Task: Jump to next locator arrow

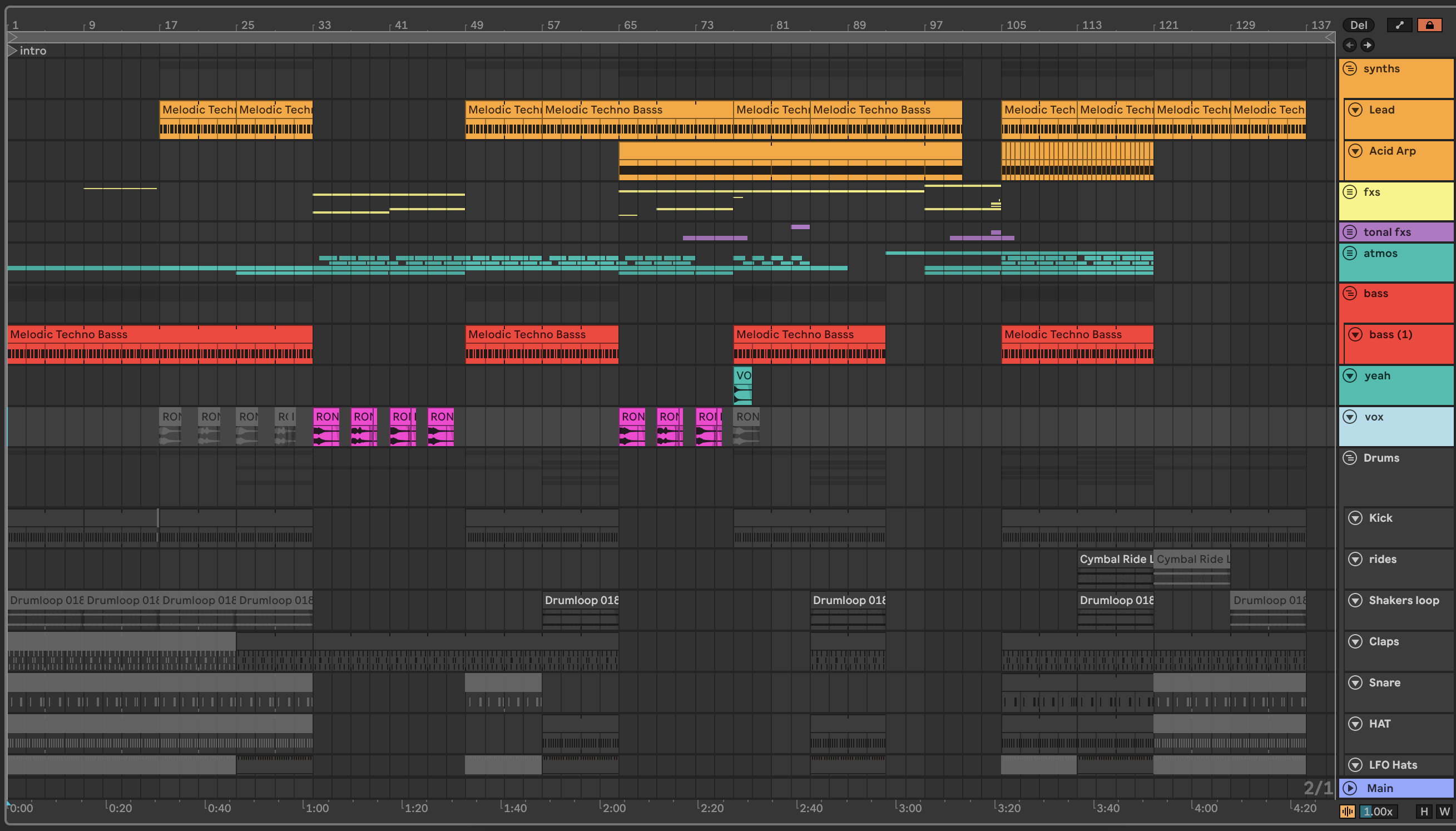Action: [x=1368, y=45]
